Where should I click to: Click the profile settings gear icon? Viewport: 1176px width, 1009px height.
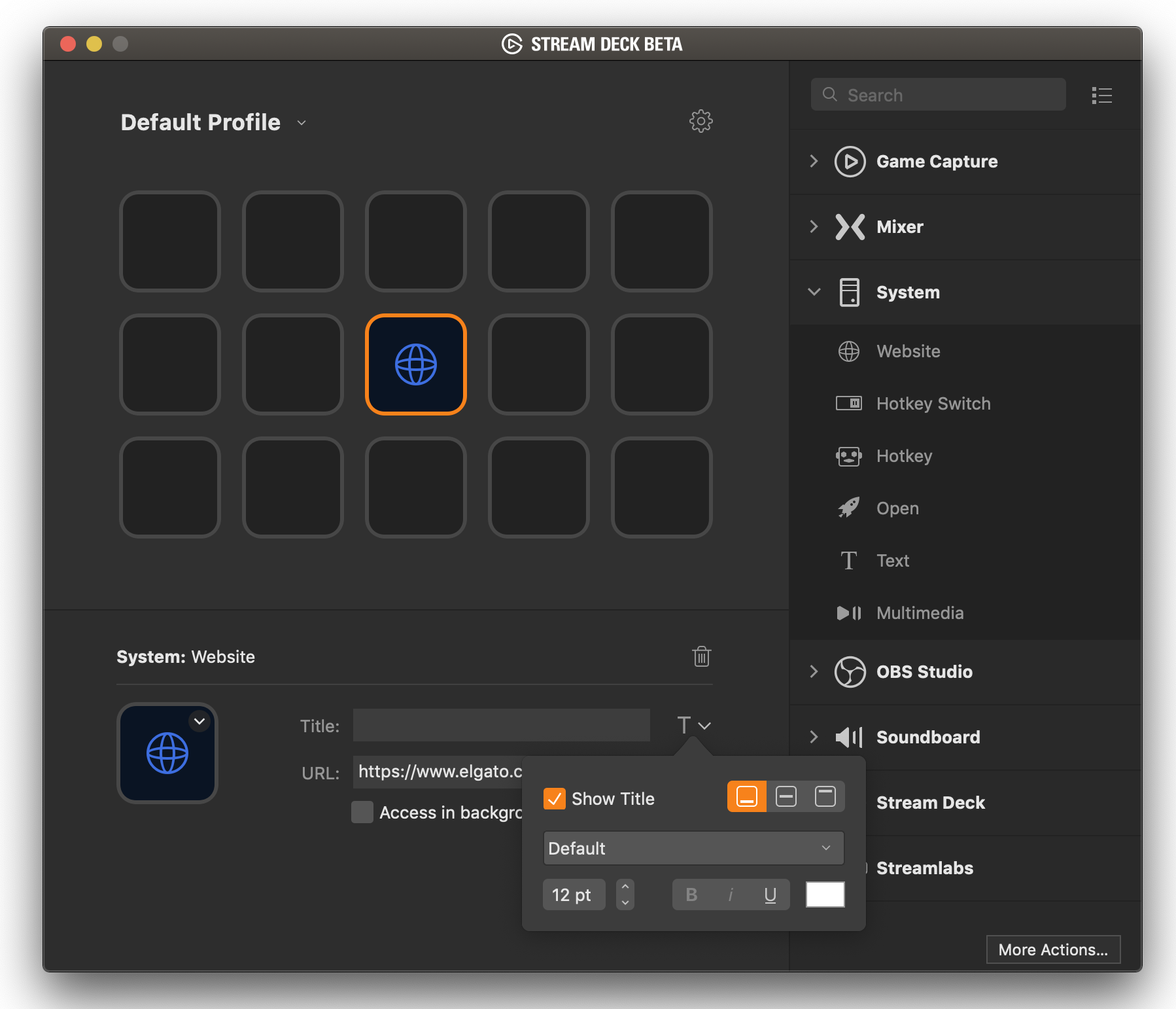700,121
